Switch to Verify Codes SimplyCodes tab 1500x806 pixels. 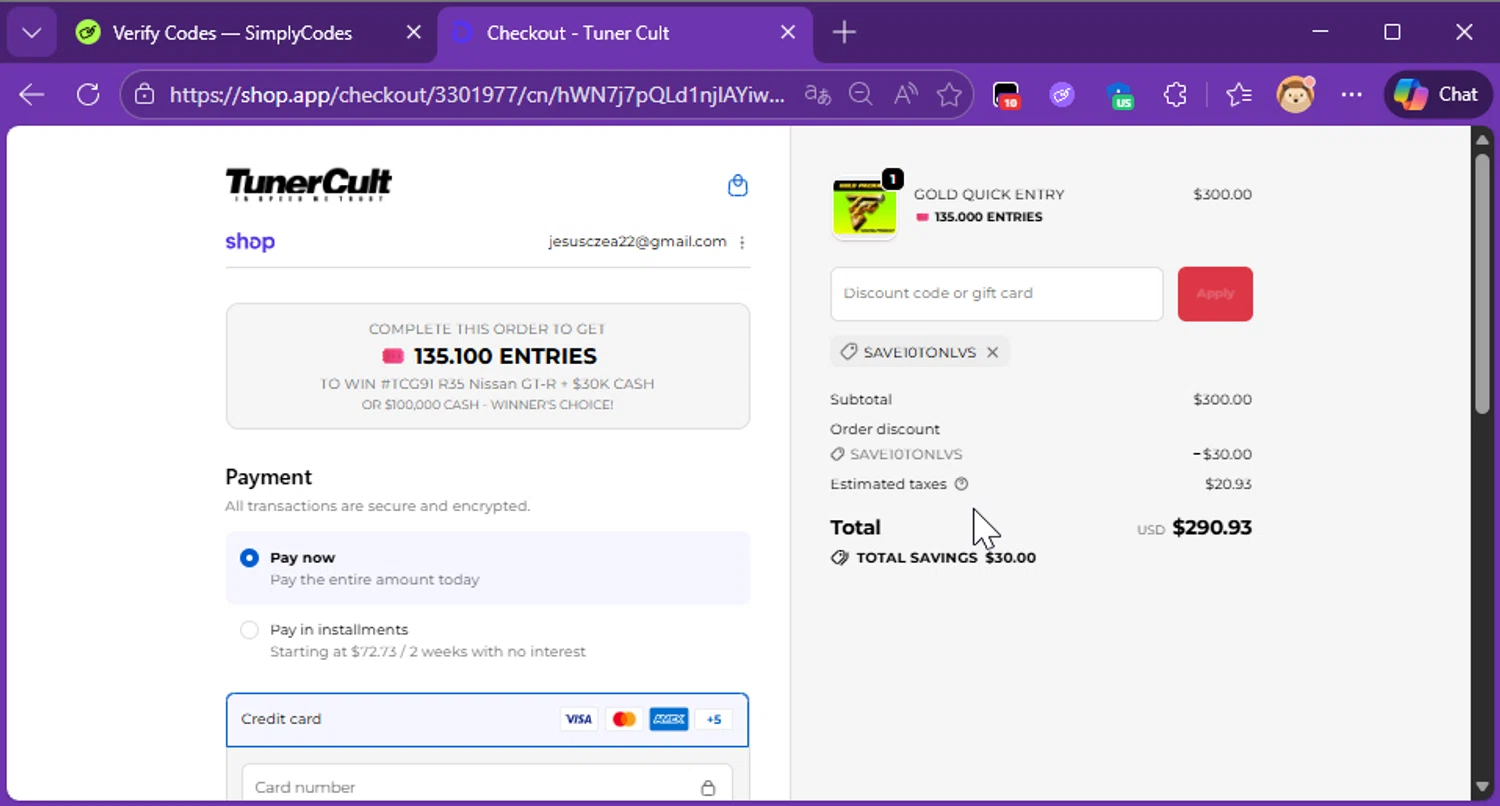(232, 33)
